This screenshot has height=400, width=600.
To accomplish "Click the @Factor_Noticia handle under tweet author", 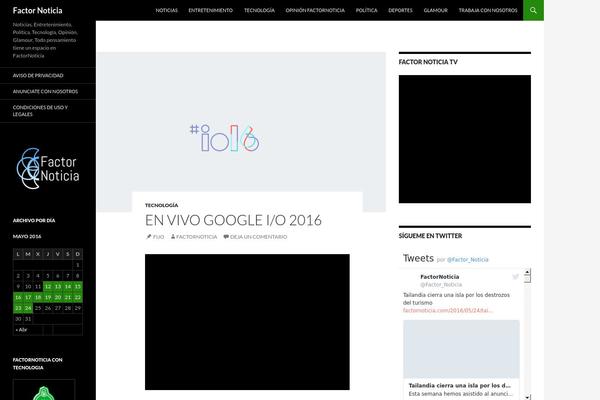I will (x=441, y=284).
